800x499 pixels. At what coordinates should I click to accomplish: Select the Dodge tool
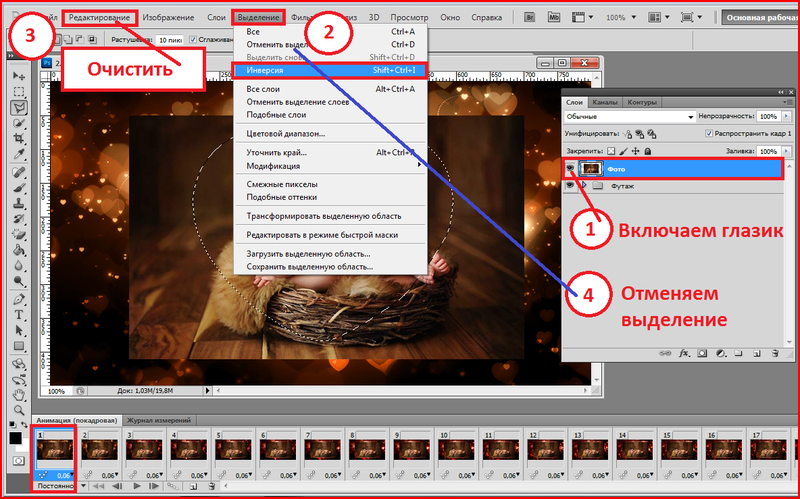19,282
